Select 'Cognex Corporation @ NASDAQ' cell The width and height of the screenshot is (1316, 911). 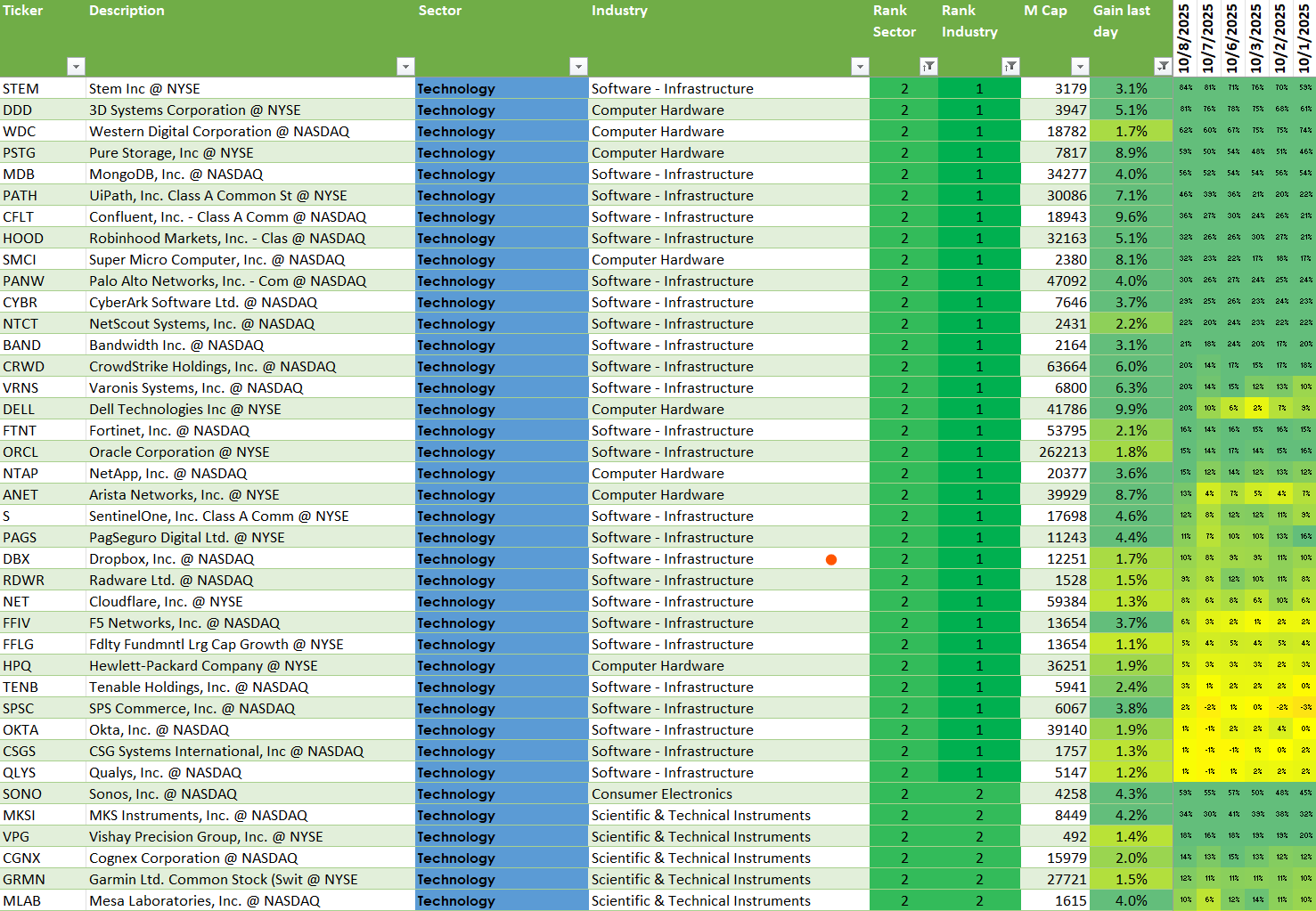click(x=250, y=858)
